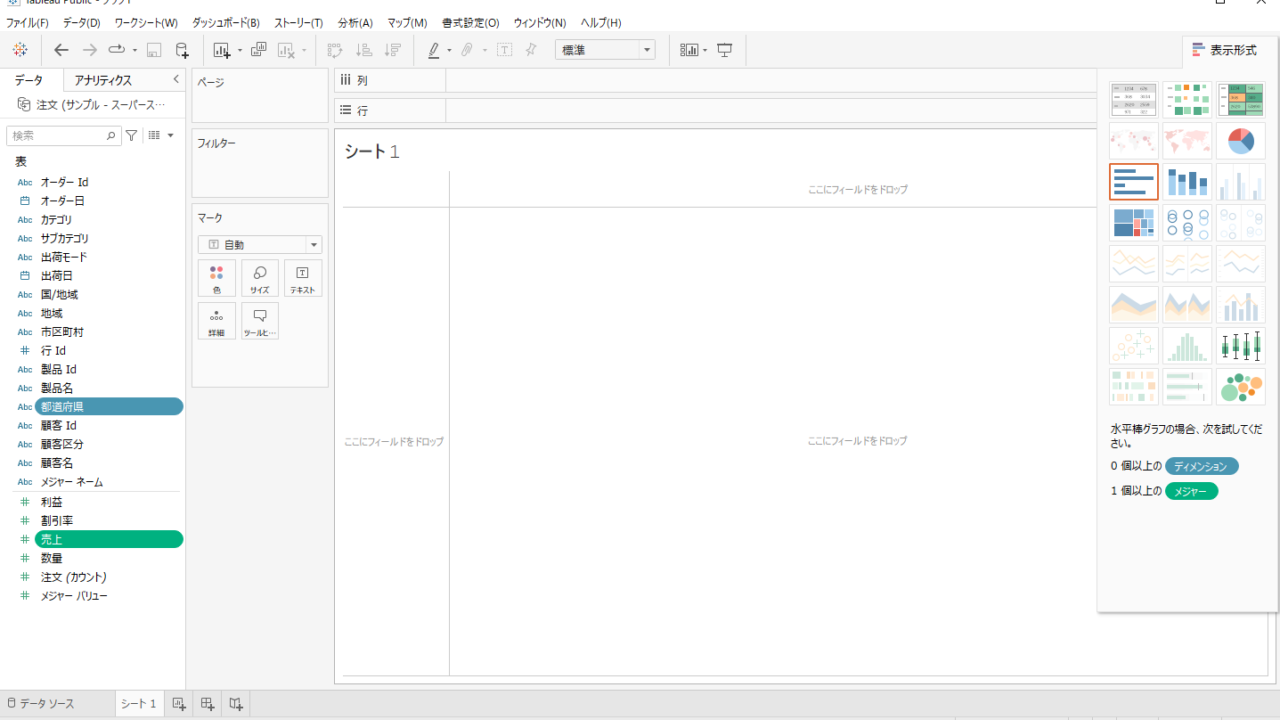The width and height of the screenshot is (1280, 720).
Task: Click the 行 rows shelf
Action: [x=715, y=110]
